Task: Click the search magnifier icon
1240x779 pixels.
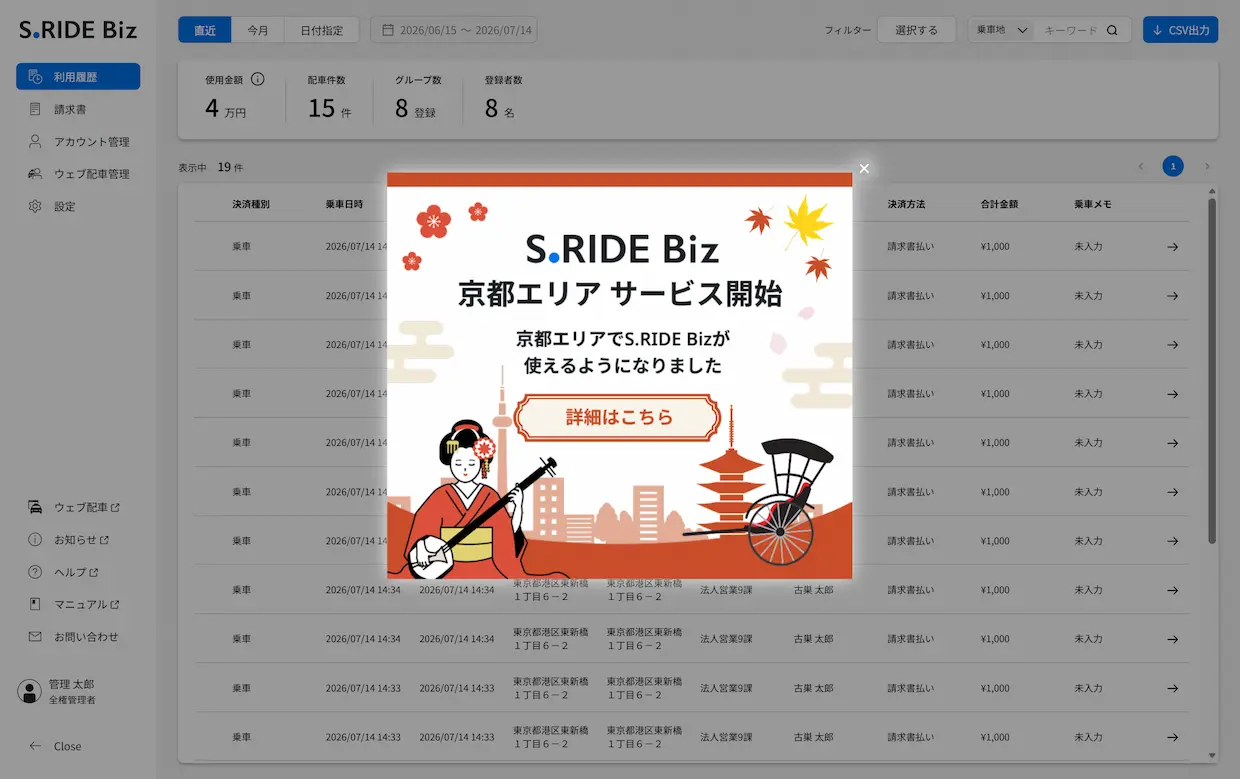Action: (1112, 30)
